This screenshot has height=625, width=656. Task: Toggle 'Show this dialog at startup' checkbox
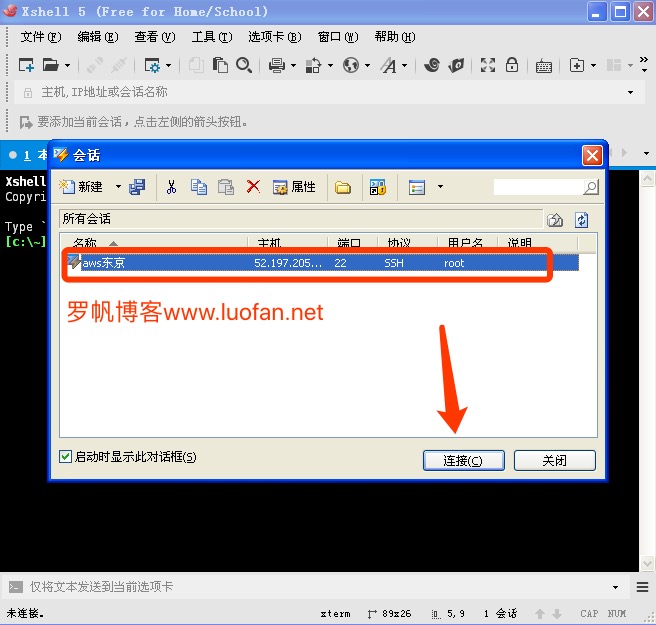pos(65,456)
